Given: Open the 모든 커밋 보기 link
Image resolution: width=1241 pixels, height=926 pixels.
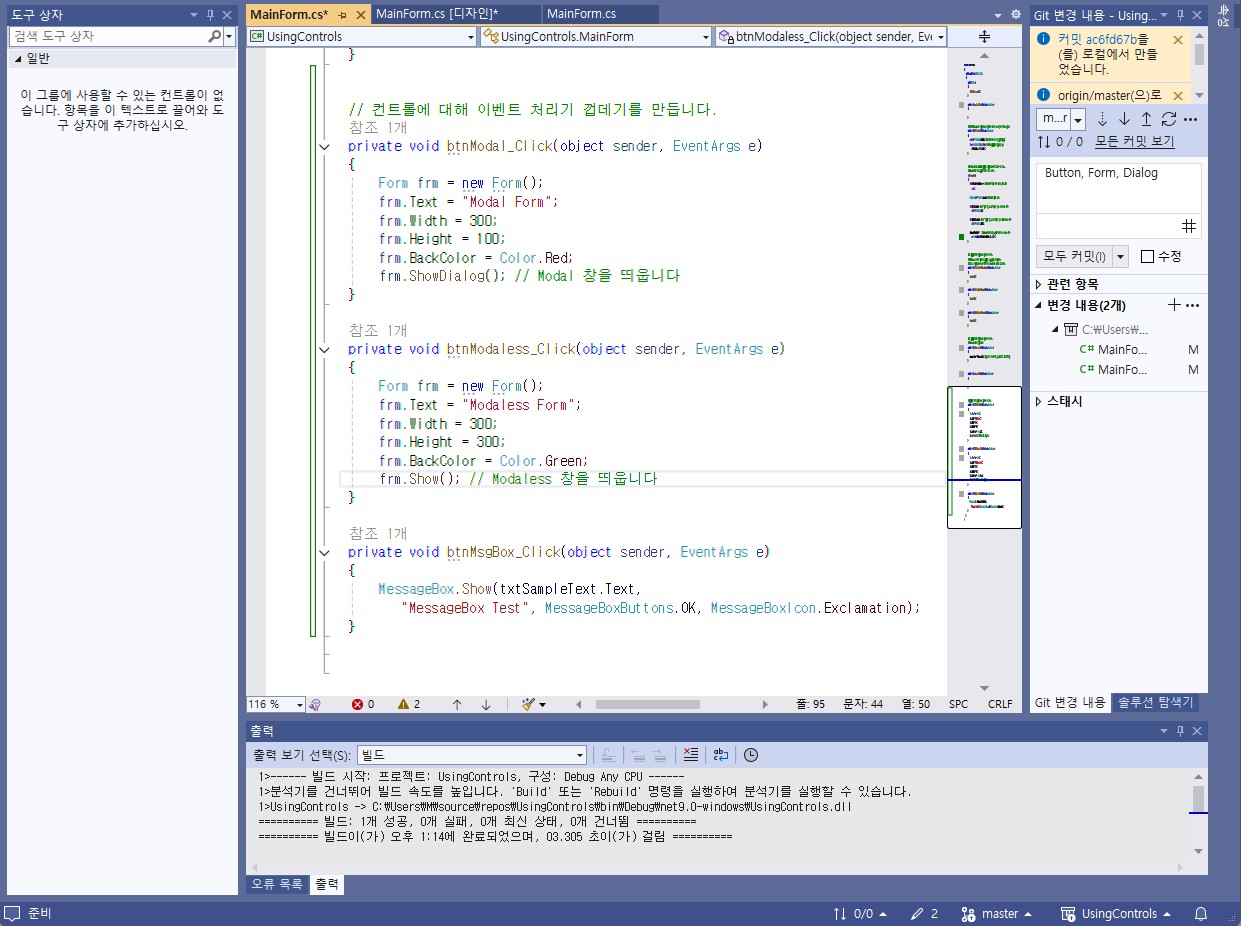Looking at the screenshot, I should point(1134,142).
